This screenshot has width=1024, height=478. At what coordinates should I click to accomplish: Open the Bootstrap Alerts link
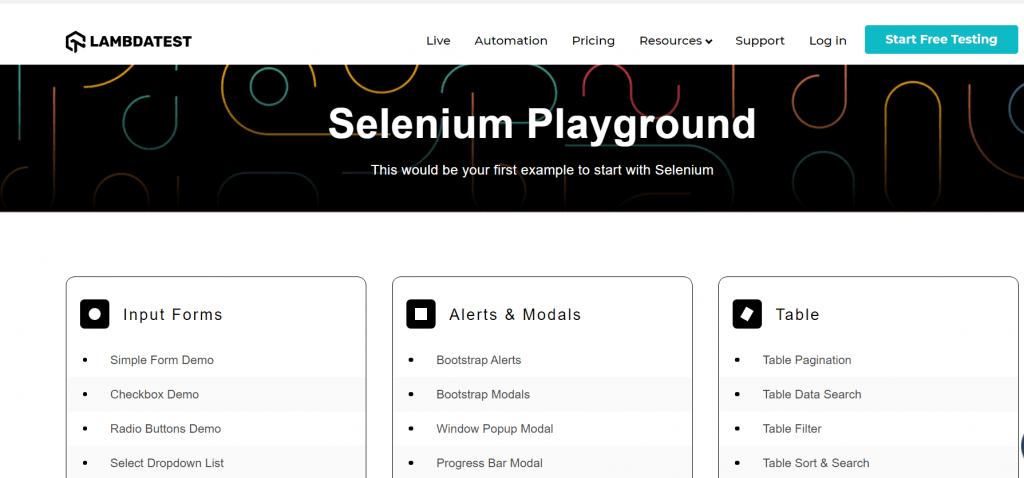coord(479,360)
